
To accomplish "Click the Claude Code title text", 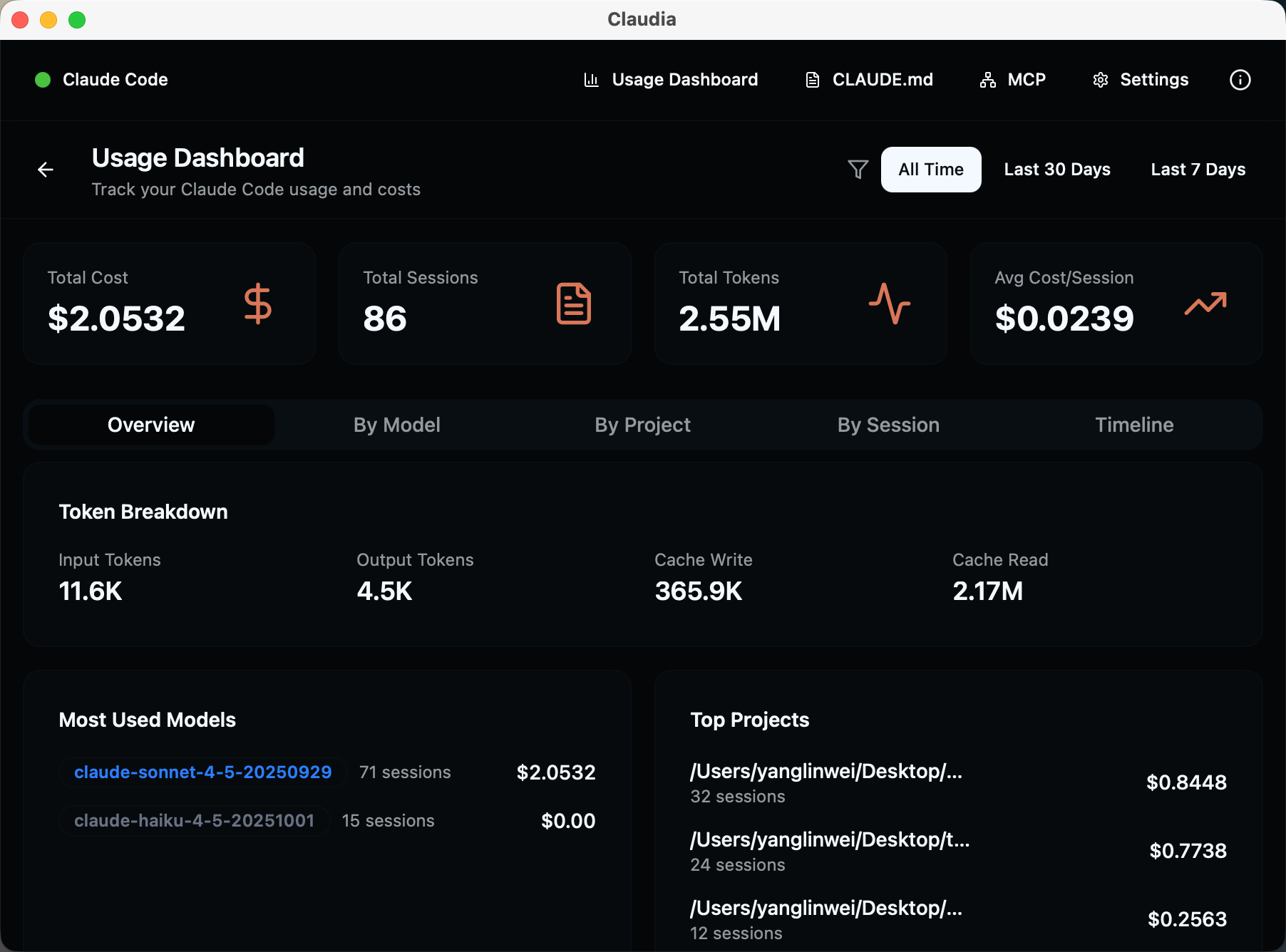I will click(x=115, y=80).
